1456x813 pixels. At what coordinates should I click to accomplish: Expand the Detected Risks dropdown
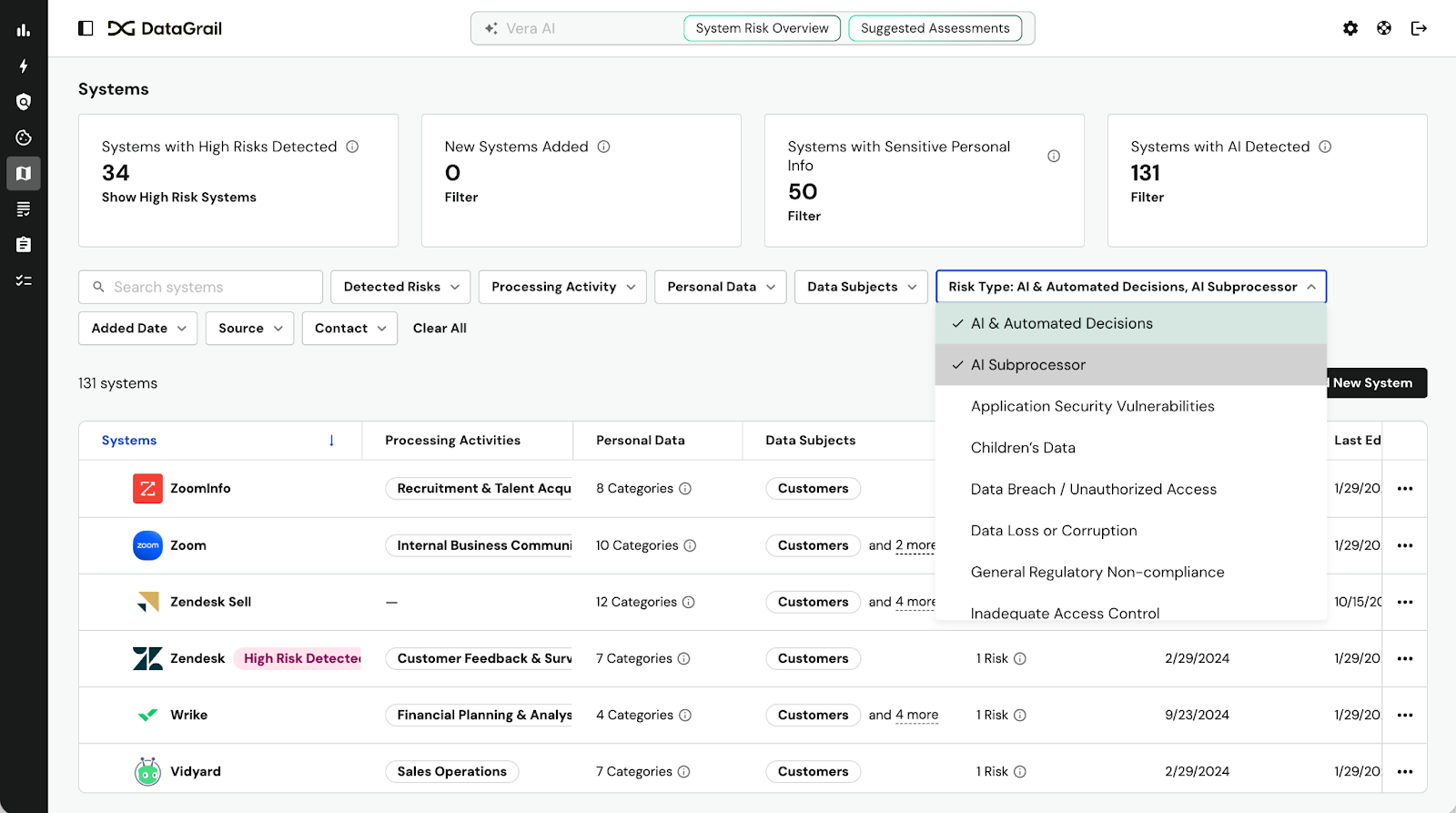[x=400, y=287]
